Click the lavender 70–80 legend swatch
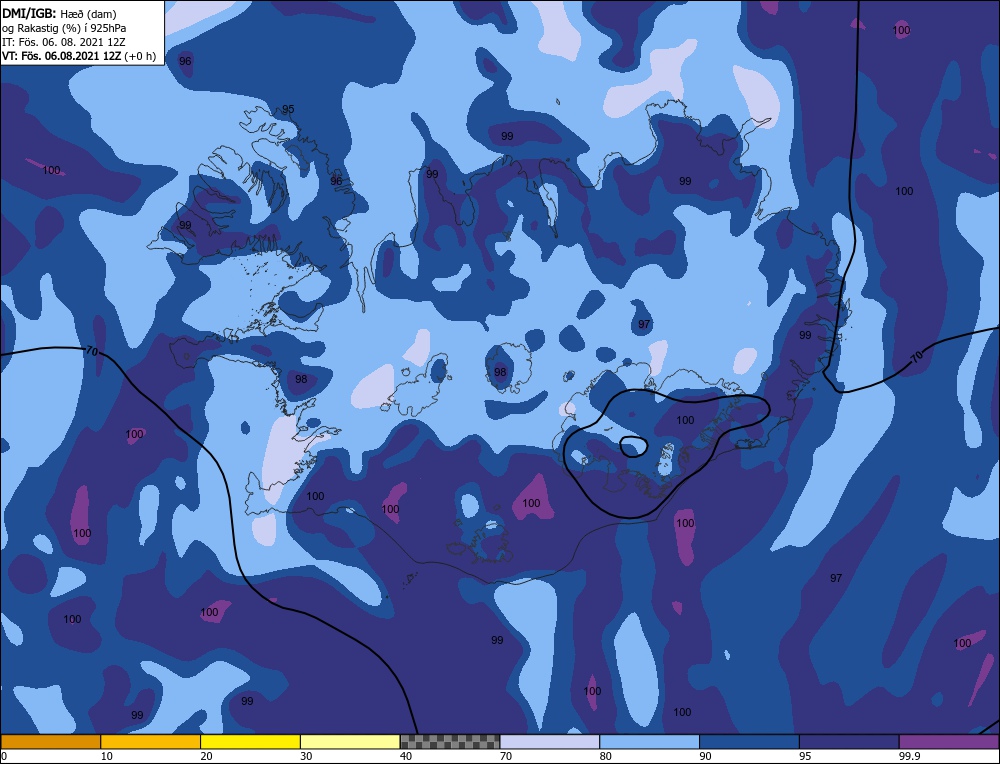Image resolution: width=1000 pixels, height=764 pixels. point(550,742)
